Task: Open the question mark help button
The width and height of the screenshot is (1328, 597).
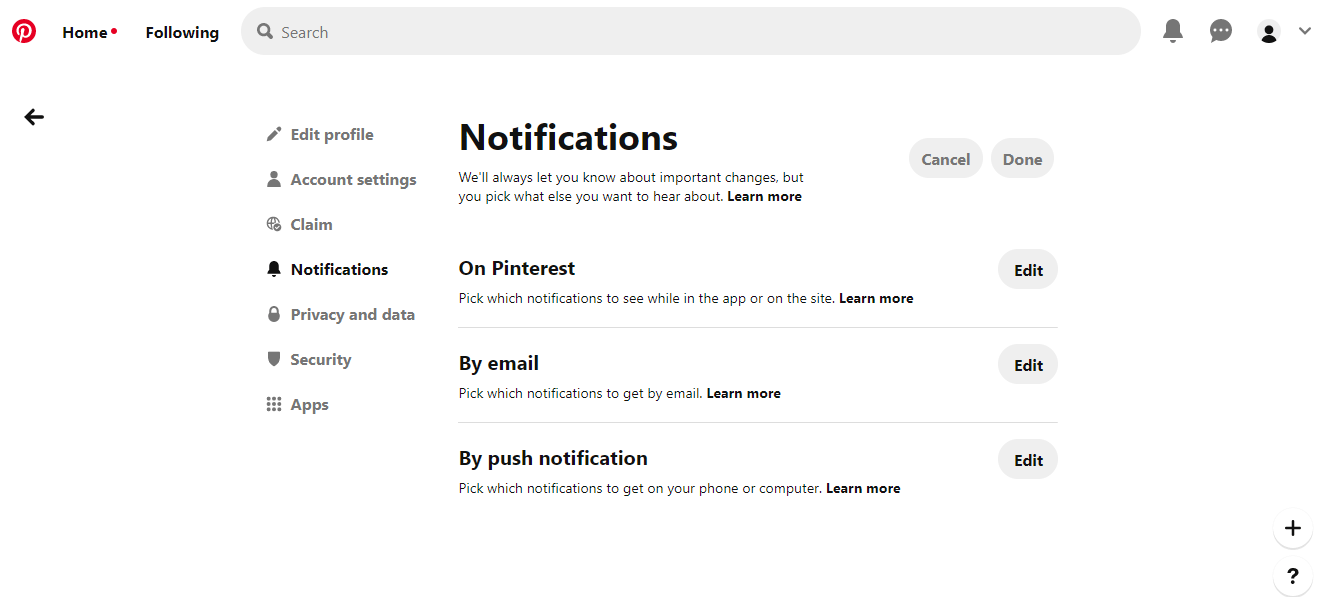Action: pos(1293,576)
